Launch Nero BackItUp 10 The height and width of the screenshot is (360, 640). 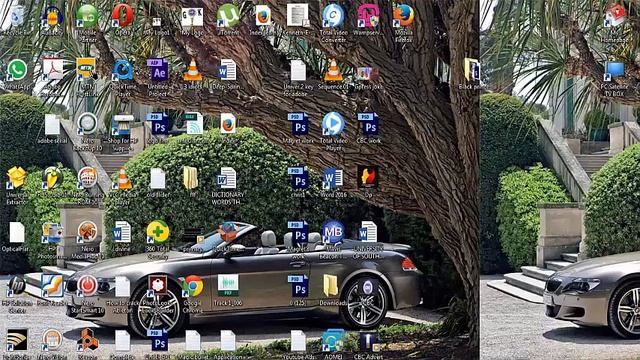(x=87, y=125)
